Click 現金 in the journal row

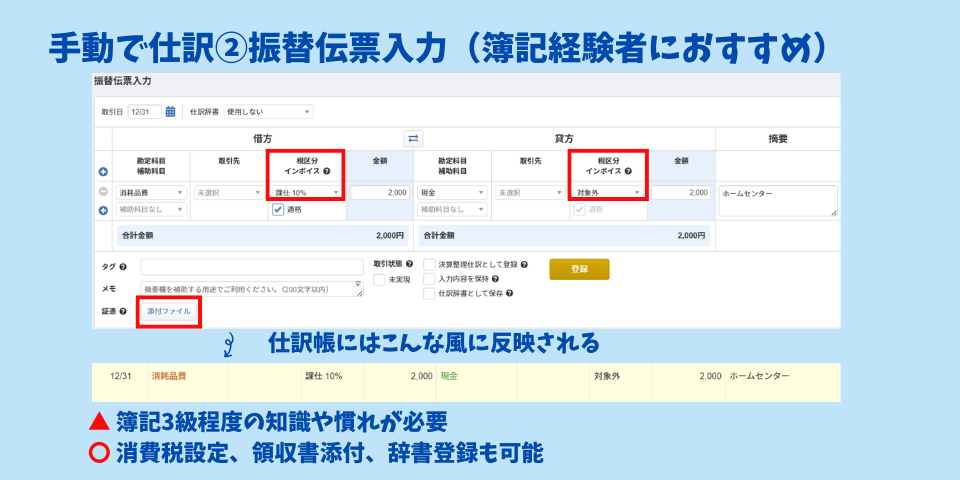[449, 376]
